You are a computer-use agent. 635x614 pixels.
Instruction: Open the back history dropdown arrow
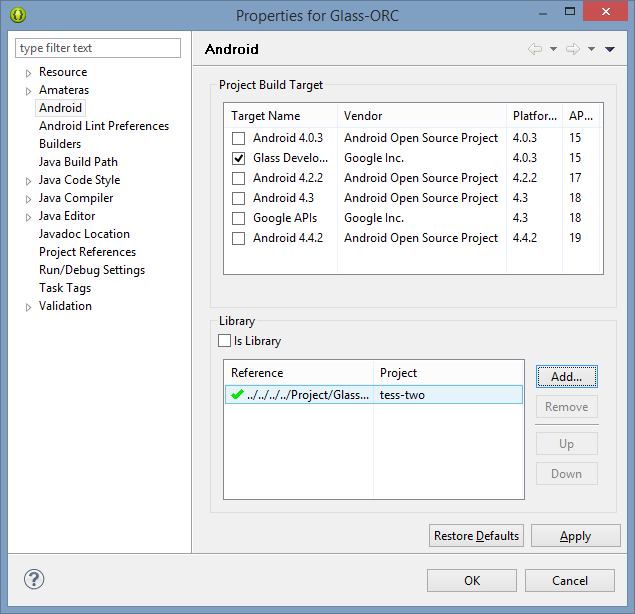click(x=553, y=49)
